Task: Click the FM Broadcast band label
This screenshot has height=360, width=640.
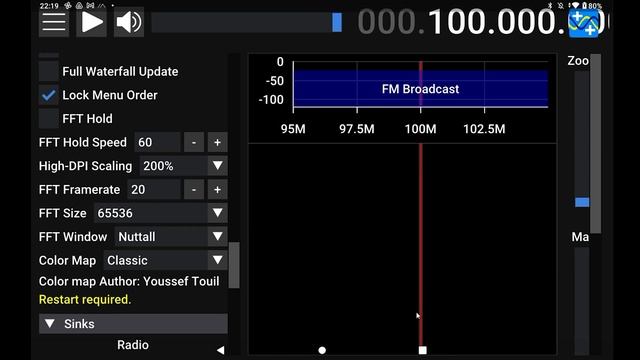Action: [420, 89]
